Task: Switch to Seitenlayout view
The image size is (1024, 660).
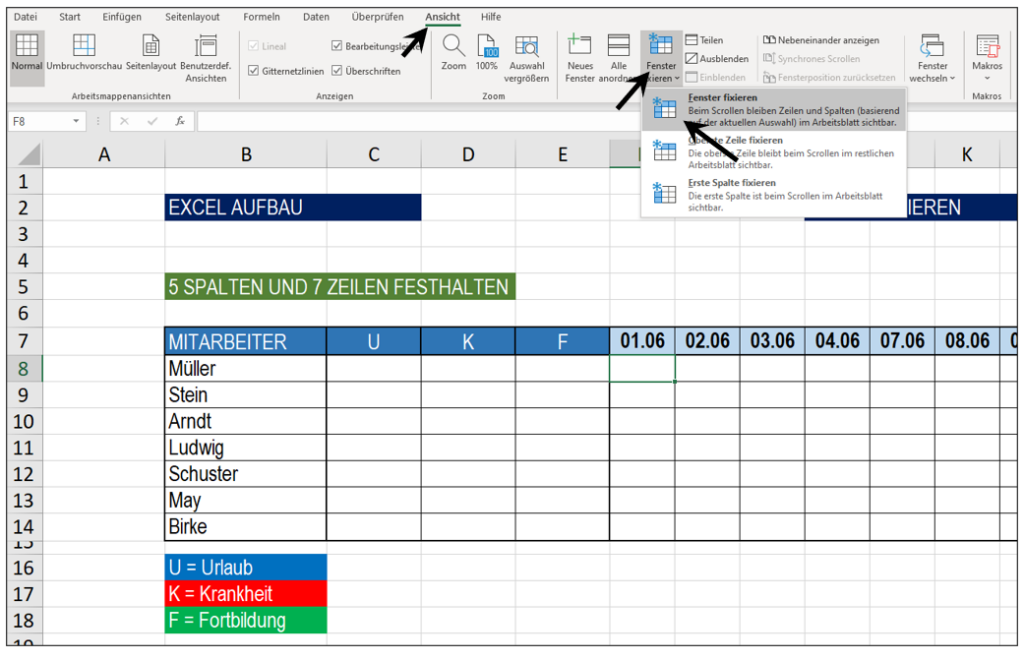Action: [151, 53]
